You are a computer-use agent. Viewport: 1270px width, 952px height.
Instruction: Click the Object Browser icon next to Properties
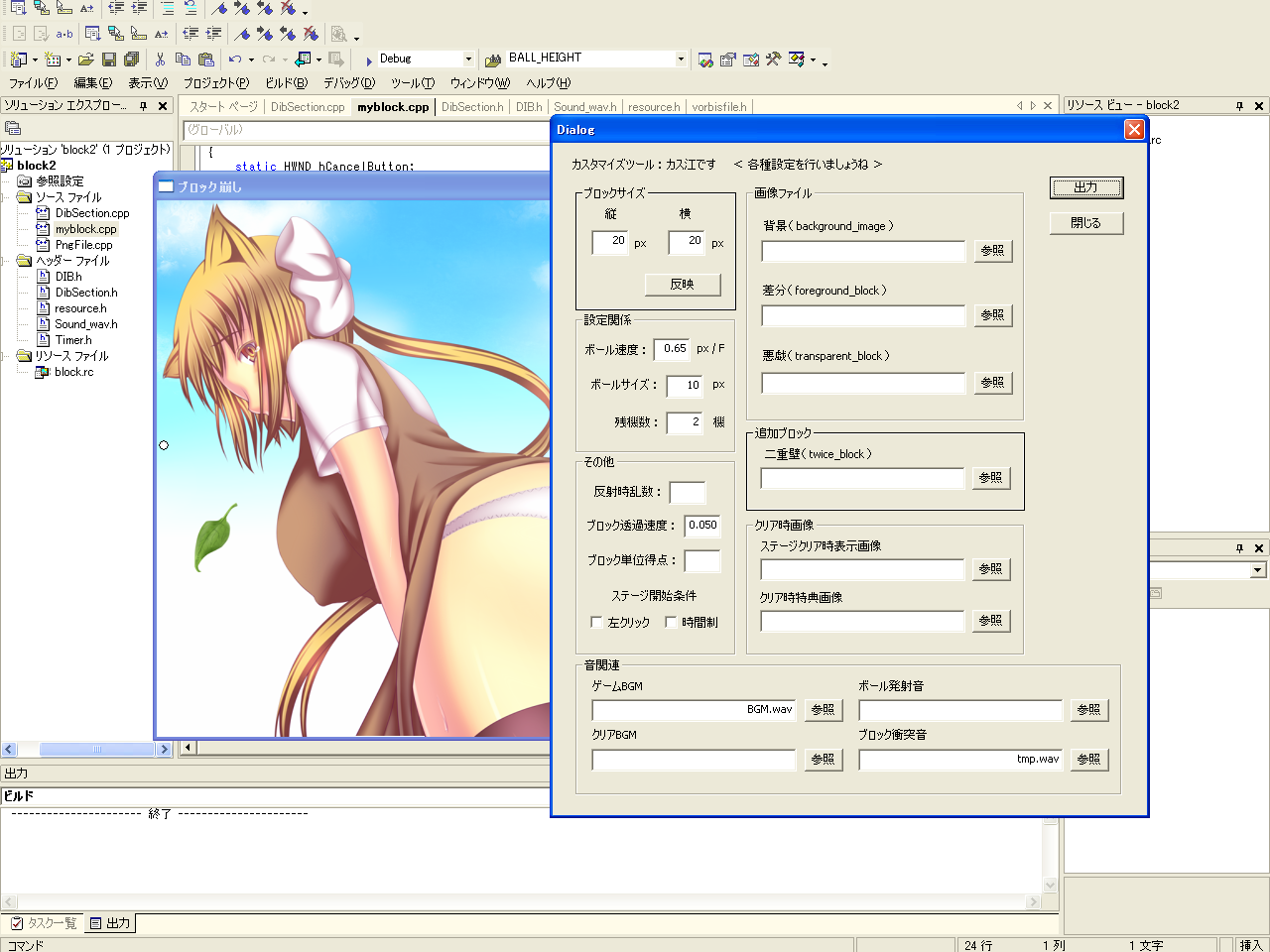point(751,59)
